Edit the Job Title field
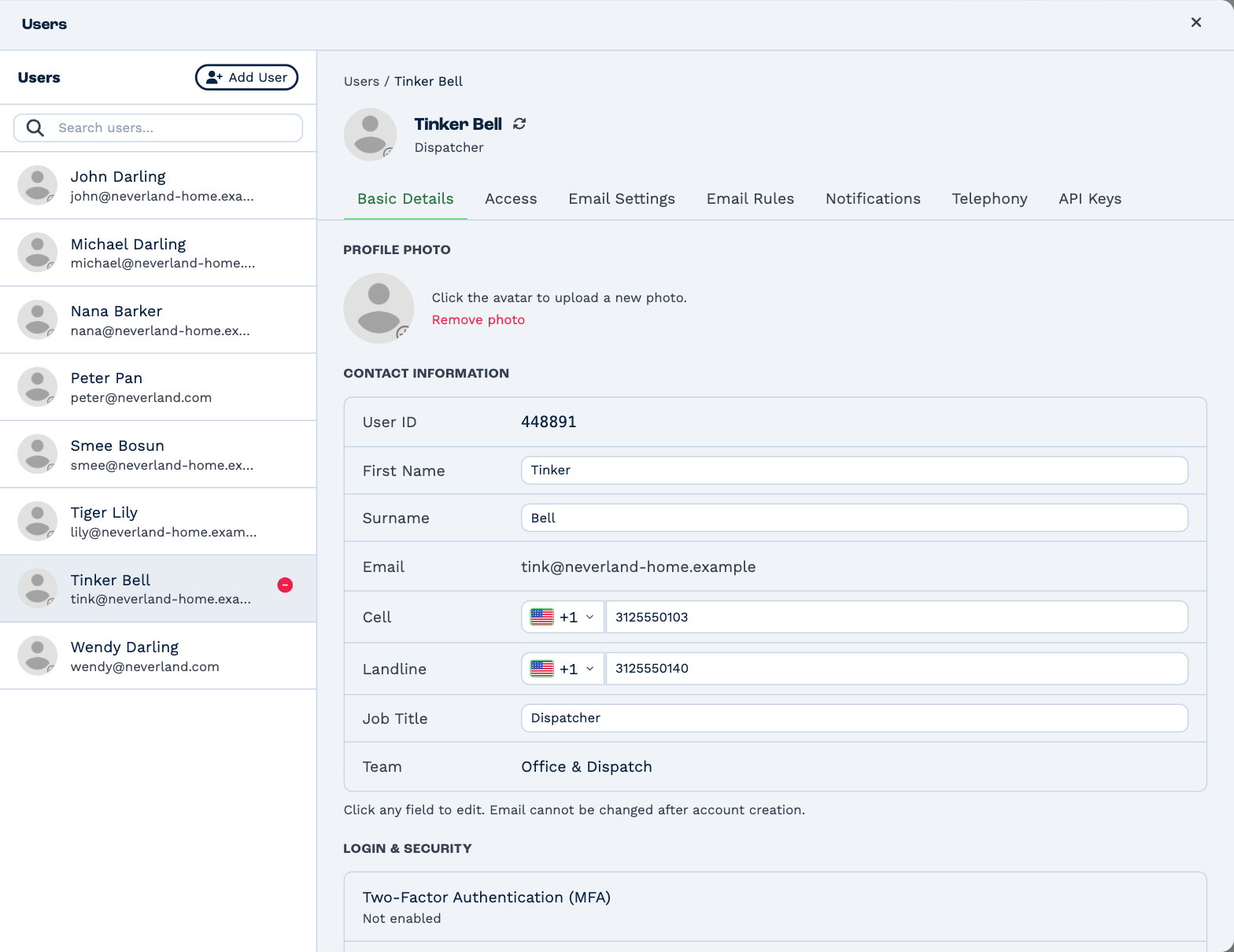This screenshot has height=952, width=1234. (855, 718)
